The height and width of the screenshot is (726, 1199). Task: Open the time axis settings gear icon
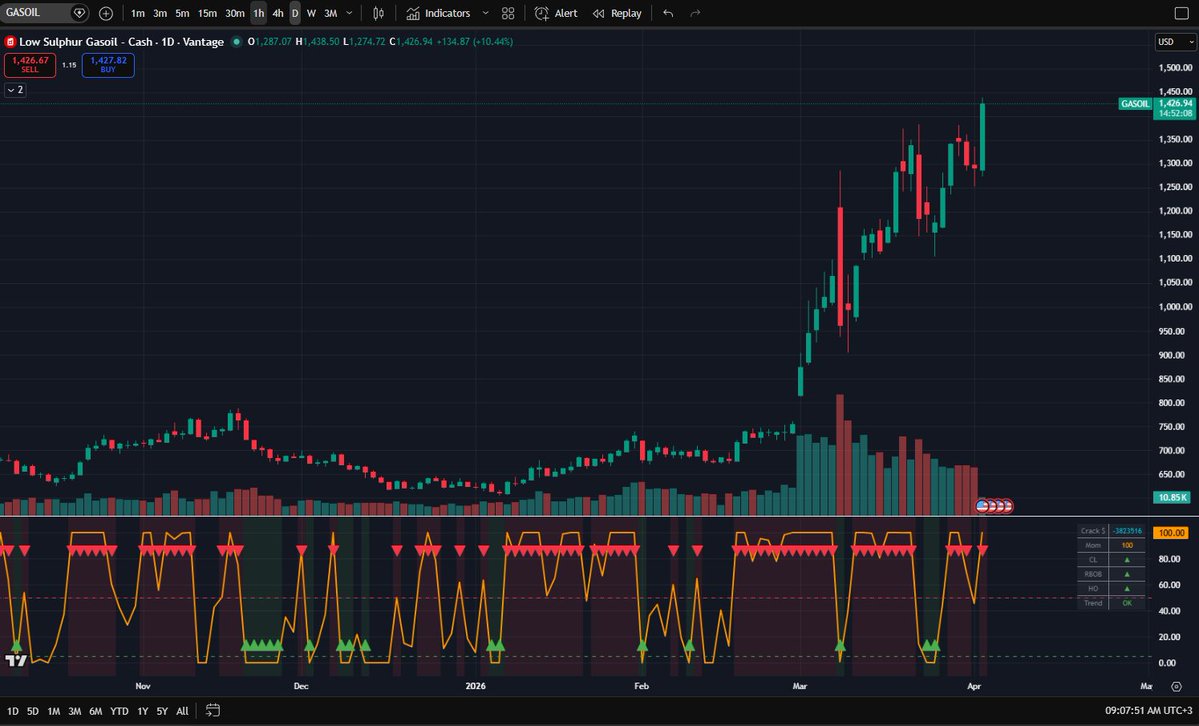click(x=1177, y=686)
